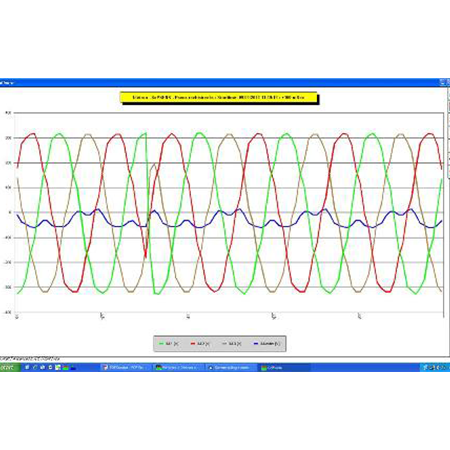
Task: Click the yellow chart title banner
Action: tap(218, 97)
